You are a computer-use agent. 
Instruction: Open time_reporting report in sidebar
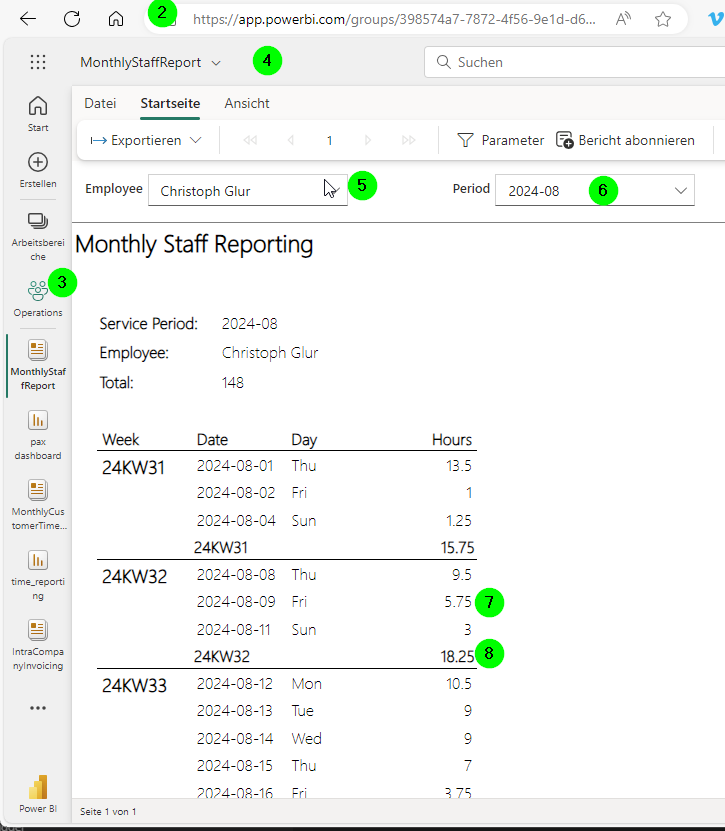pyautogui.click(x=38, y=574)
